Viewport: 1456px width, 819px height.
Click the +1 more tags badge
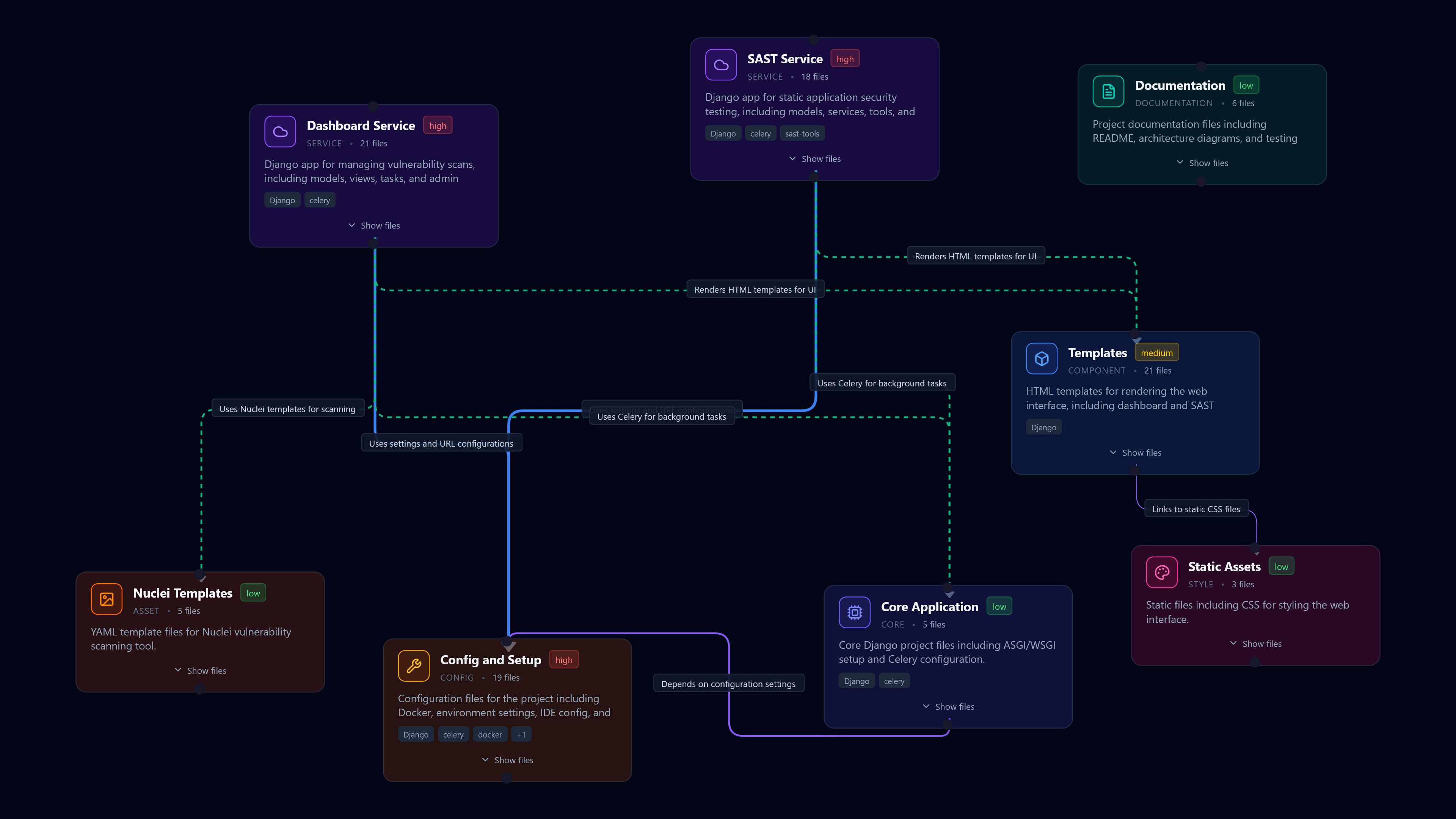point(521,735)
